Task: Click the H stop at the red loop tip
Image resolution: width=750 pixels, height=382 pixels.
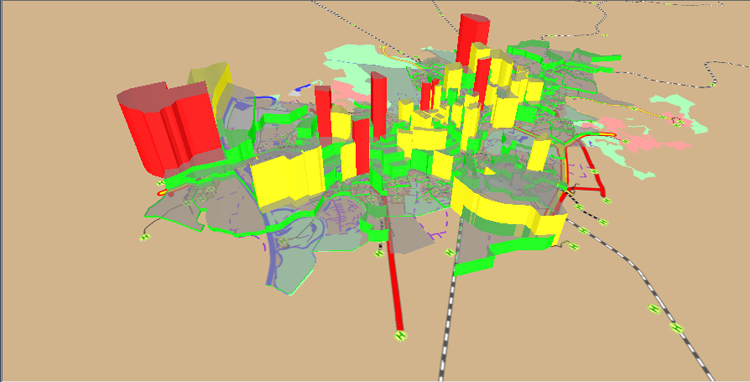Action: click(607, 201)
